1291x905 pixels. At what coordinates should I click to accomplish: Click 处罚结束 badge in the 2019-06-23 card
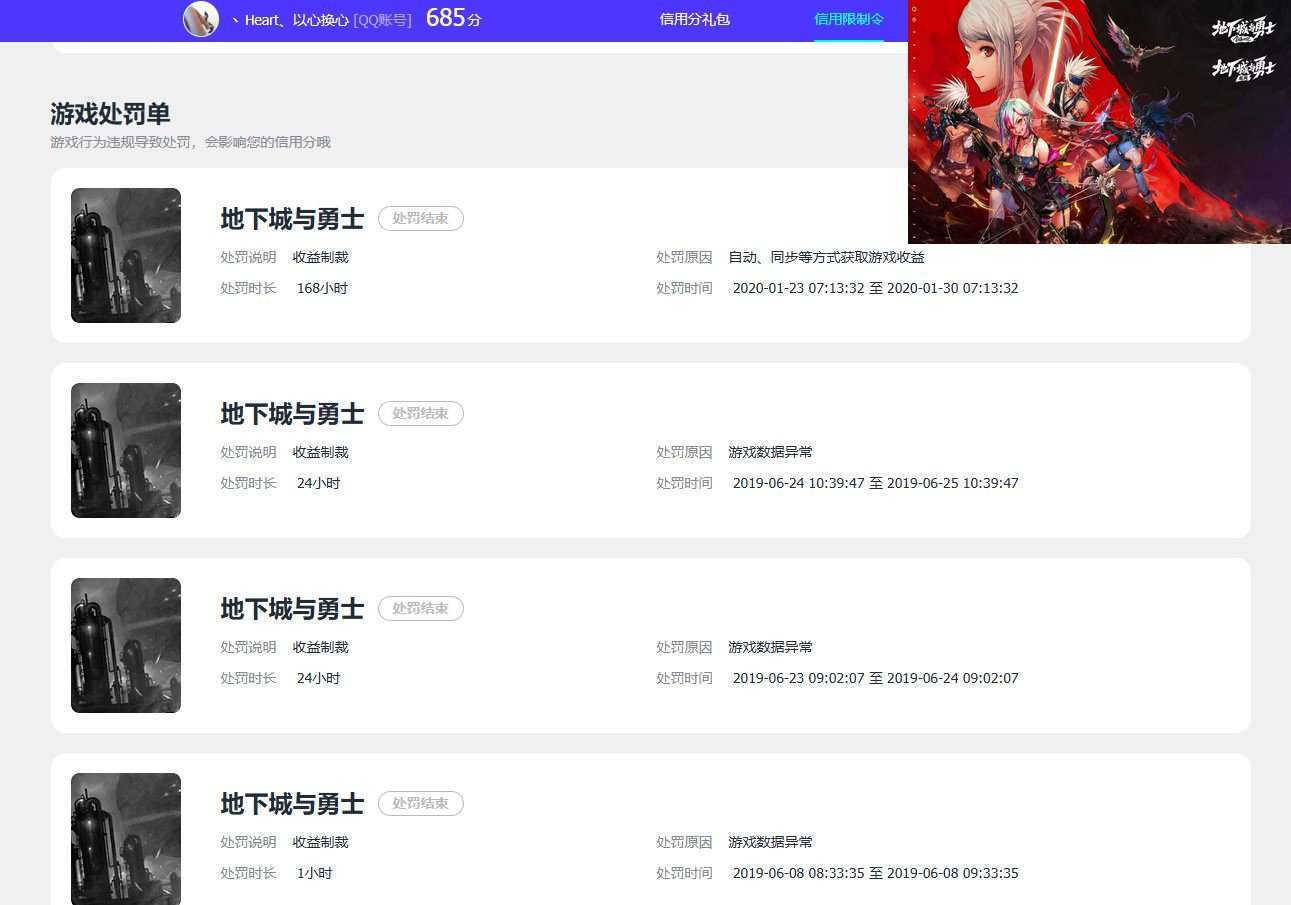421,608
